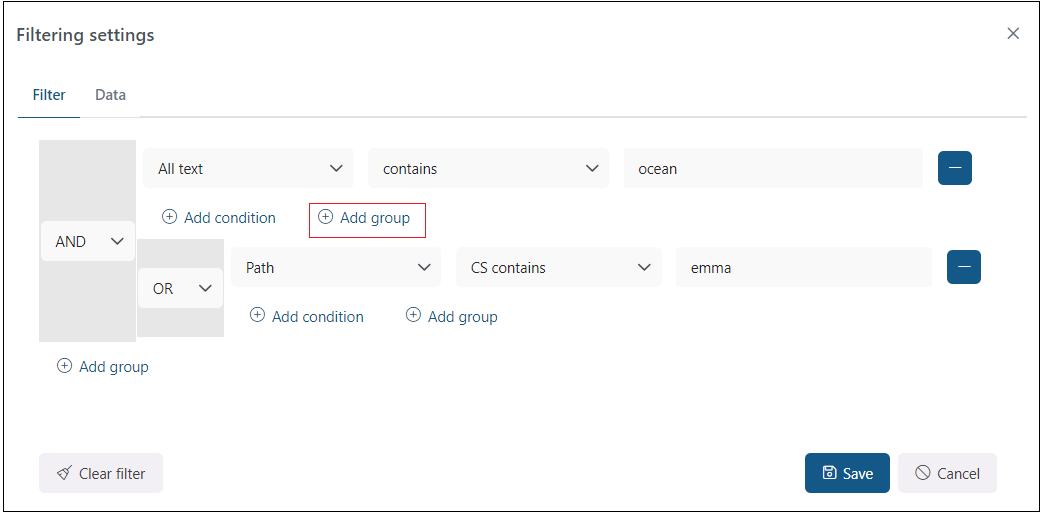The image size is (1041, 515).
Task: Open the 'Path' field dropdown
Action: (335, 268)
